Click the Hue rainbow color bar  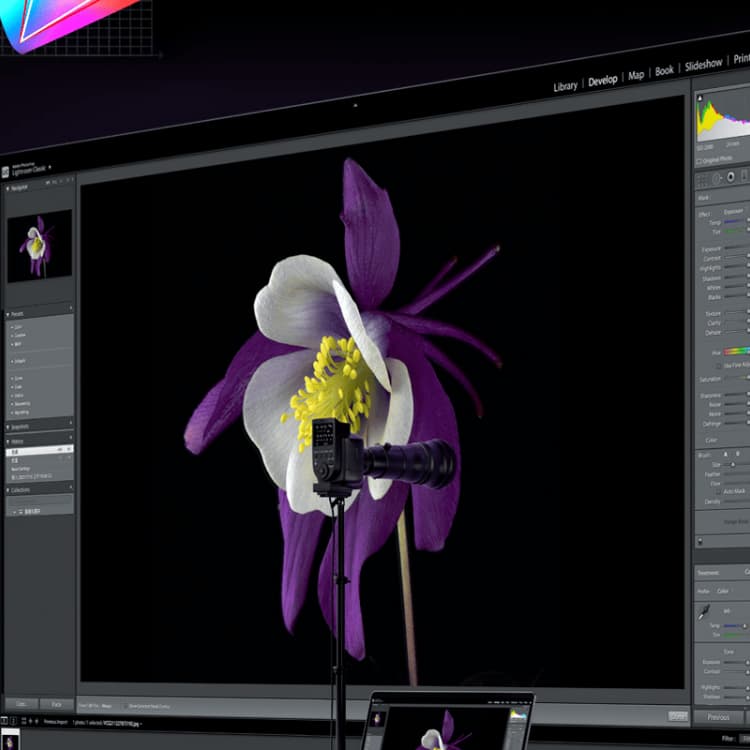(x=737, y=351)
